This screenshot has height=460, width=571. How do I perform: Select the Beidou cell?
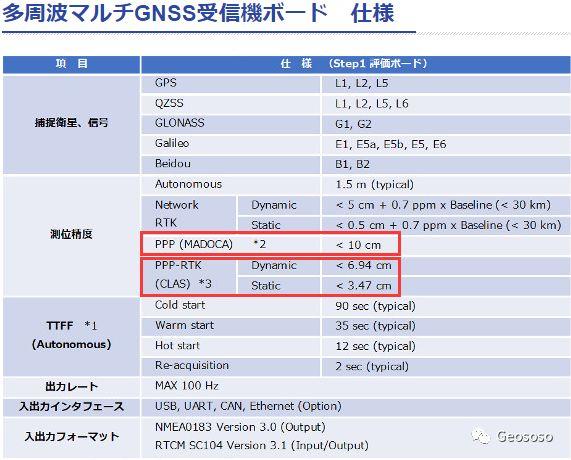point(231,164)
